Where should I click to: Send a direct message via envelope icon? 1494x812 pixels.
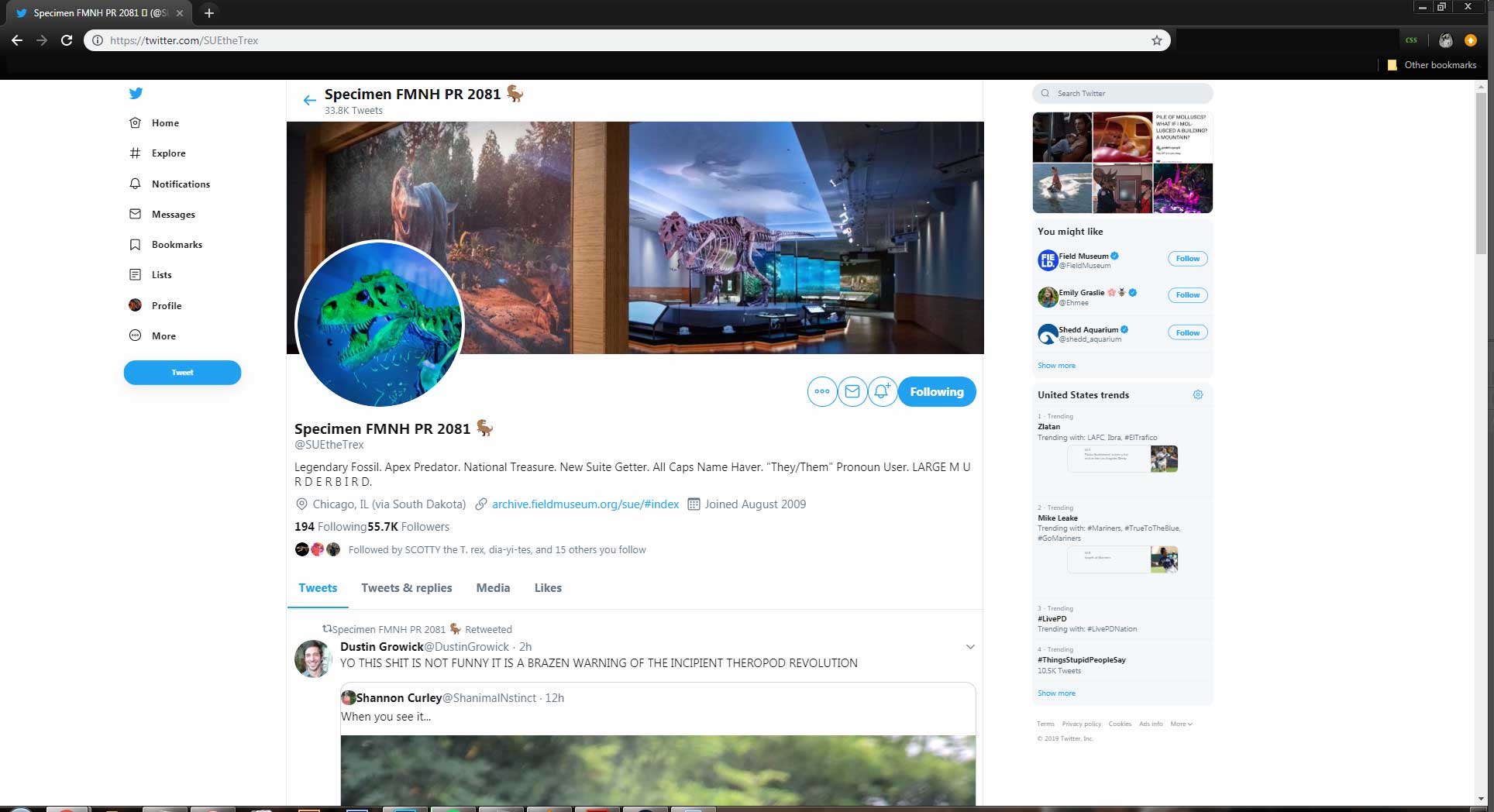[x=852, y=391]
